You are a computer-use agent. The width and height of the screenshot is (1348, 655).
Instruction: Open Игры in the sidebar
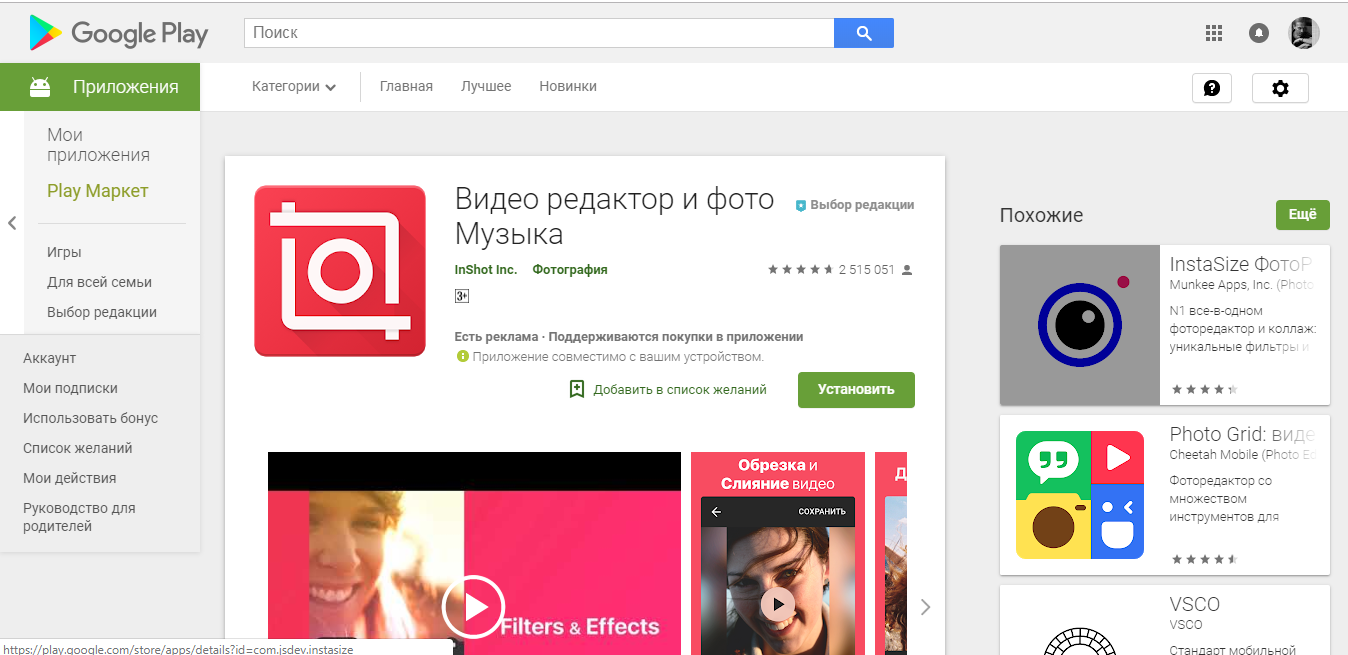pyautogui.click(x=64, y=252)
